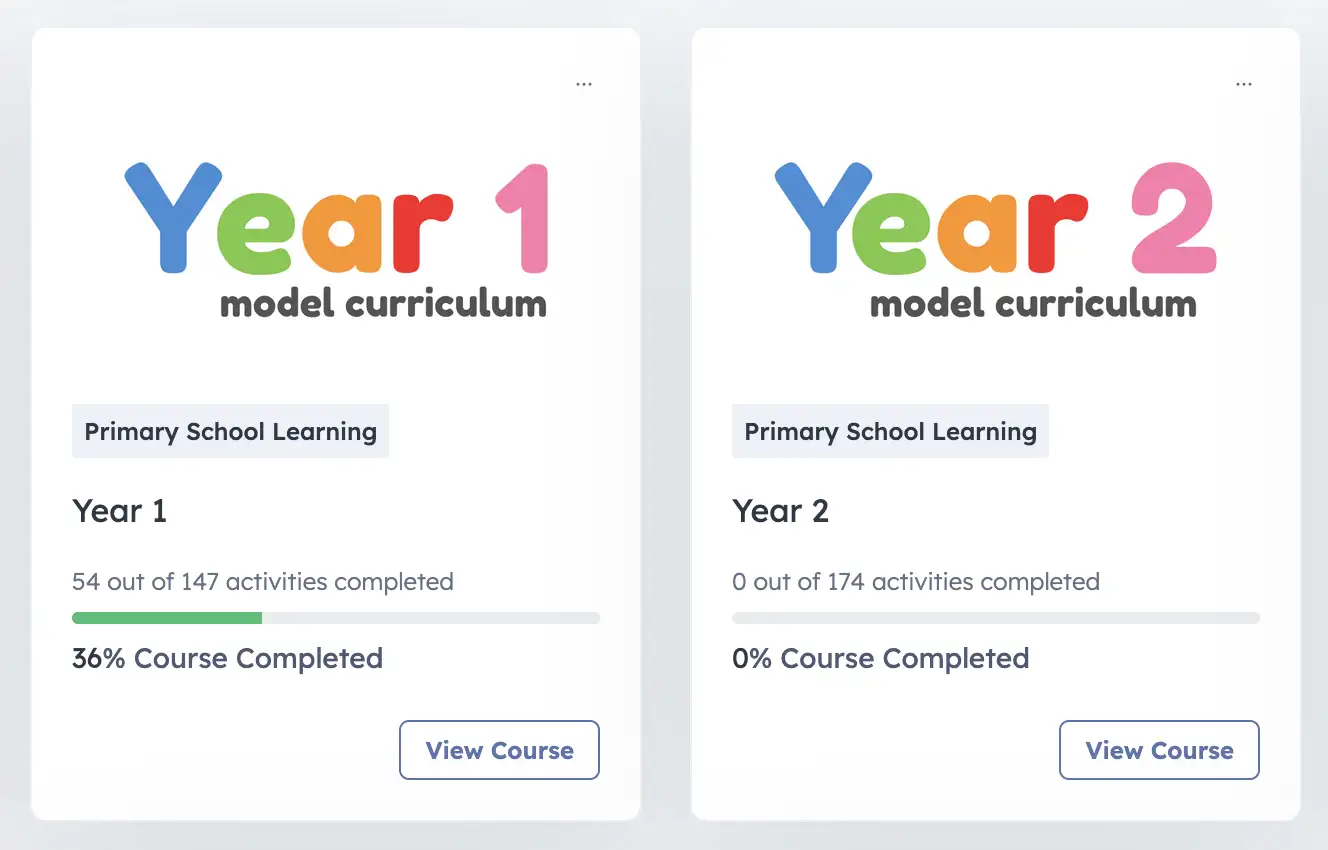Click the green Year 1 progress bar

(167, 618)
